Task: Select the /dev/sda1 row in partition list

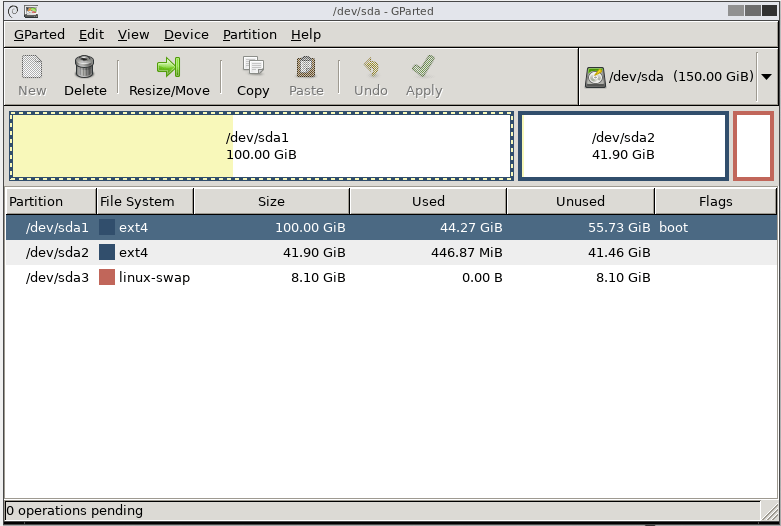Action: click(391, 227)
